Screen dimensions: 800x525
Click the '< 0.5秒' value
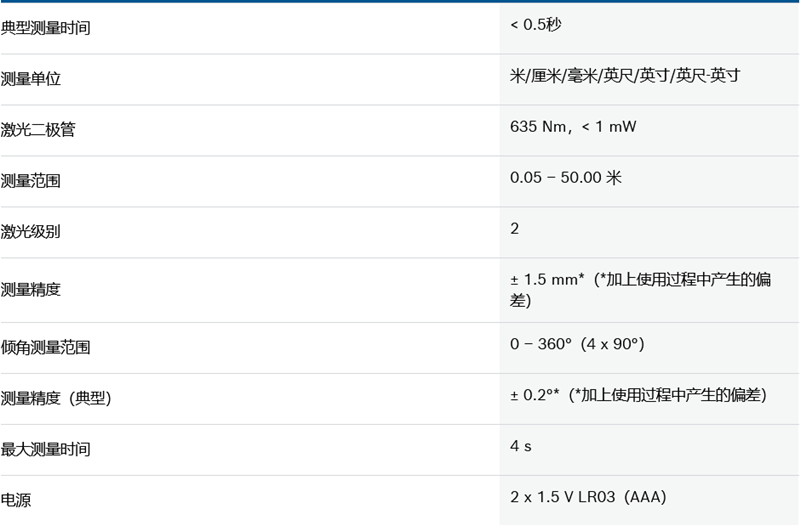coord(536,24)
